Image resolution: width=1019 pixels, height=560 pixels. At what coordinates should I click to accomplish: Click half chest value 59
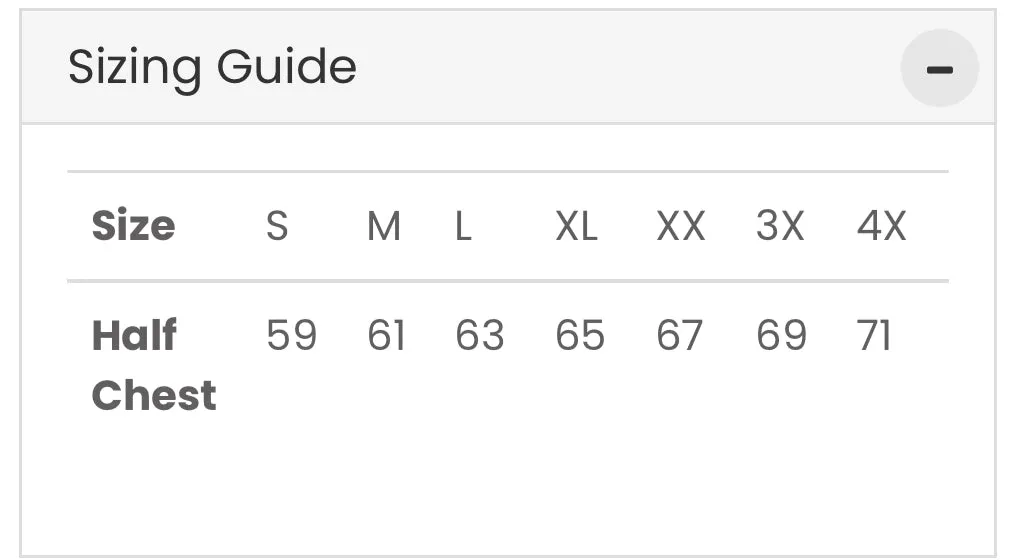[291, 336]
